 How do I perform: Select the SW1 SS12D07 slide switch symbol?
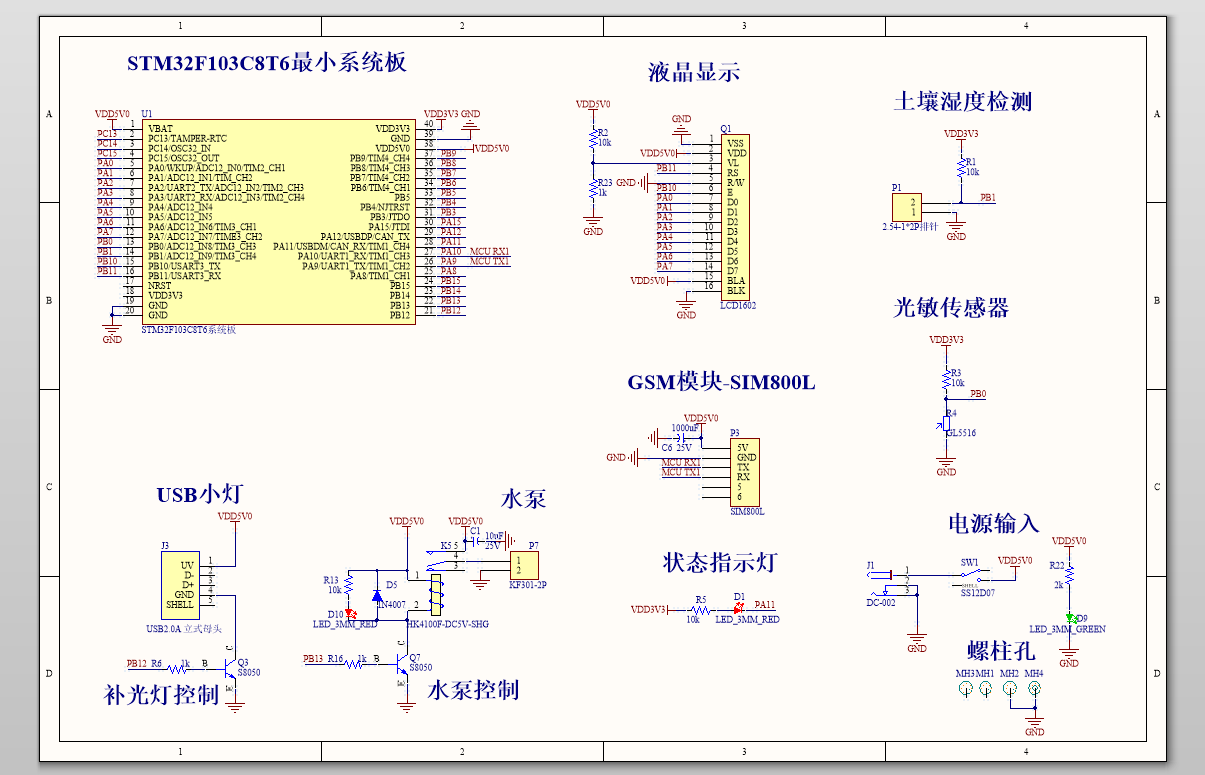971,578
